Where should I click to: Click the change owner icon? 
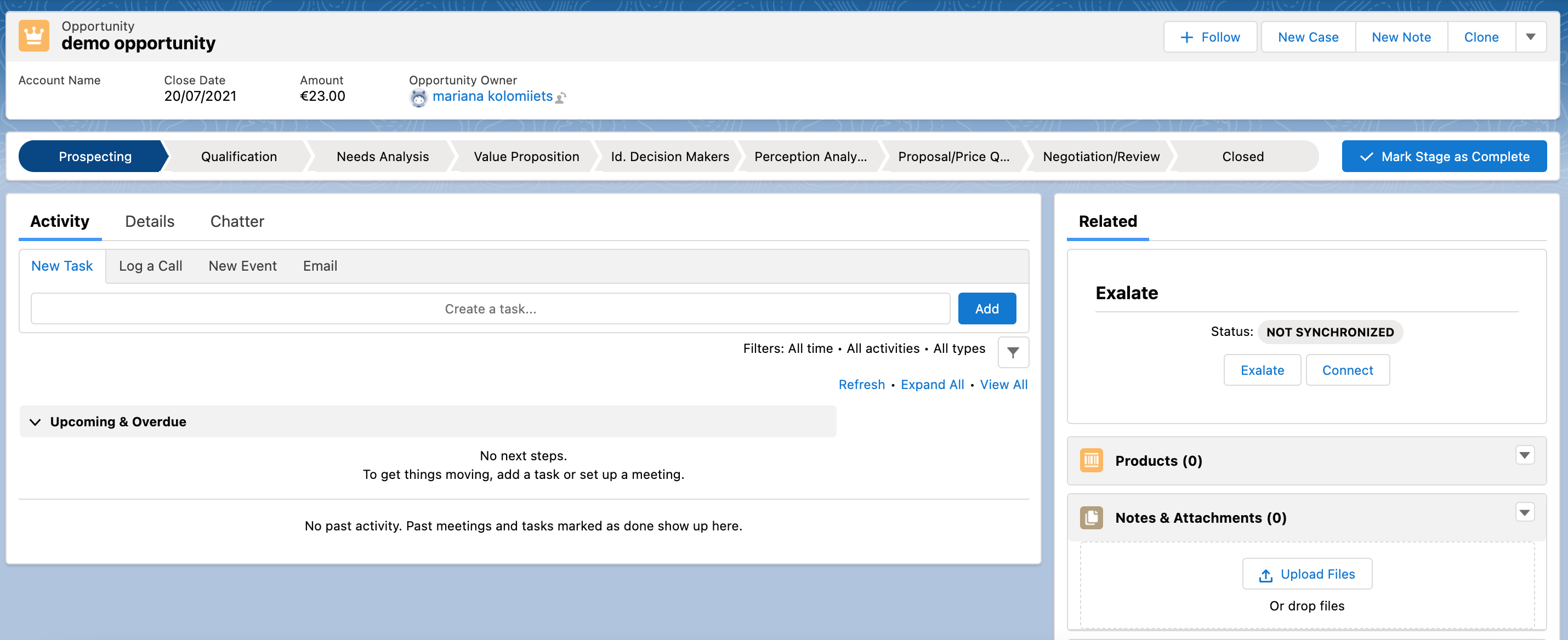[561, 98]
